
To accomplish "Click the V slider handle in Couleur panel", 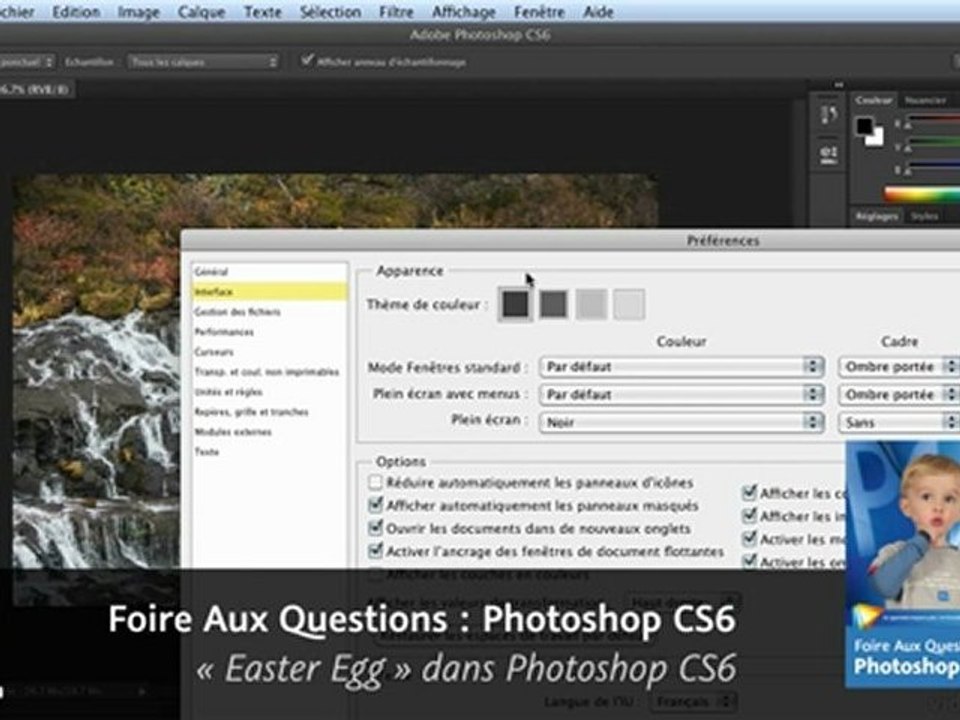I will click(x=909, y=149).
